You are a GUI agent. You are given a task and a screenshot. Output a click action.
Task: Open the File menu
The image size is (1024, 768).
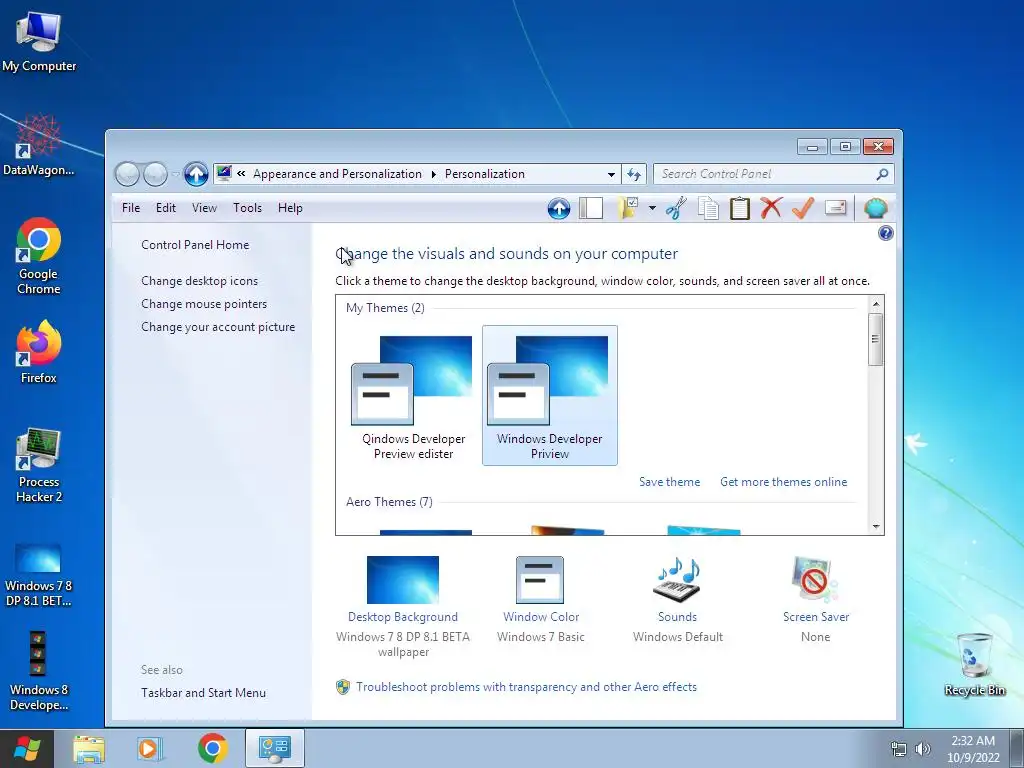(131, 208)
